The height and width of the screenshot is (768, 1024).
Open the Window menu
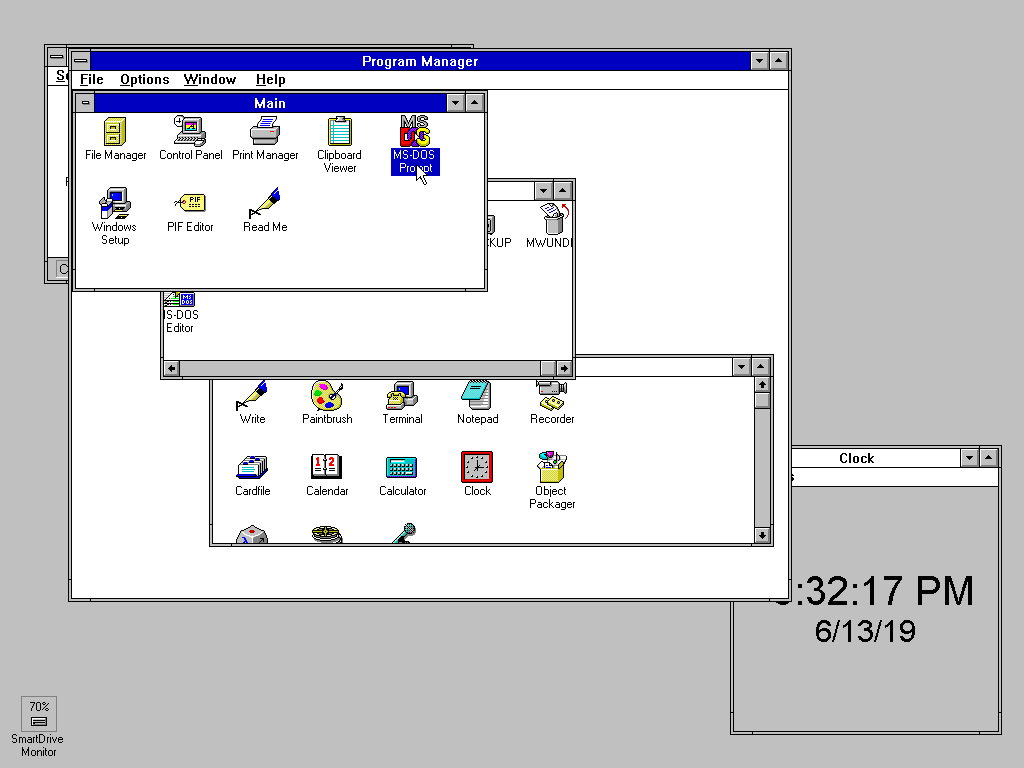[x=210, y=80]
